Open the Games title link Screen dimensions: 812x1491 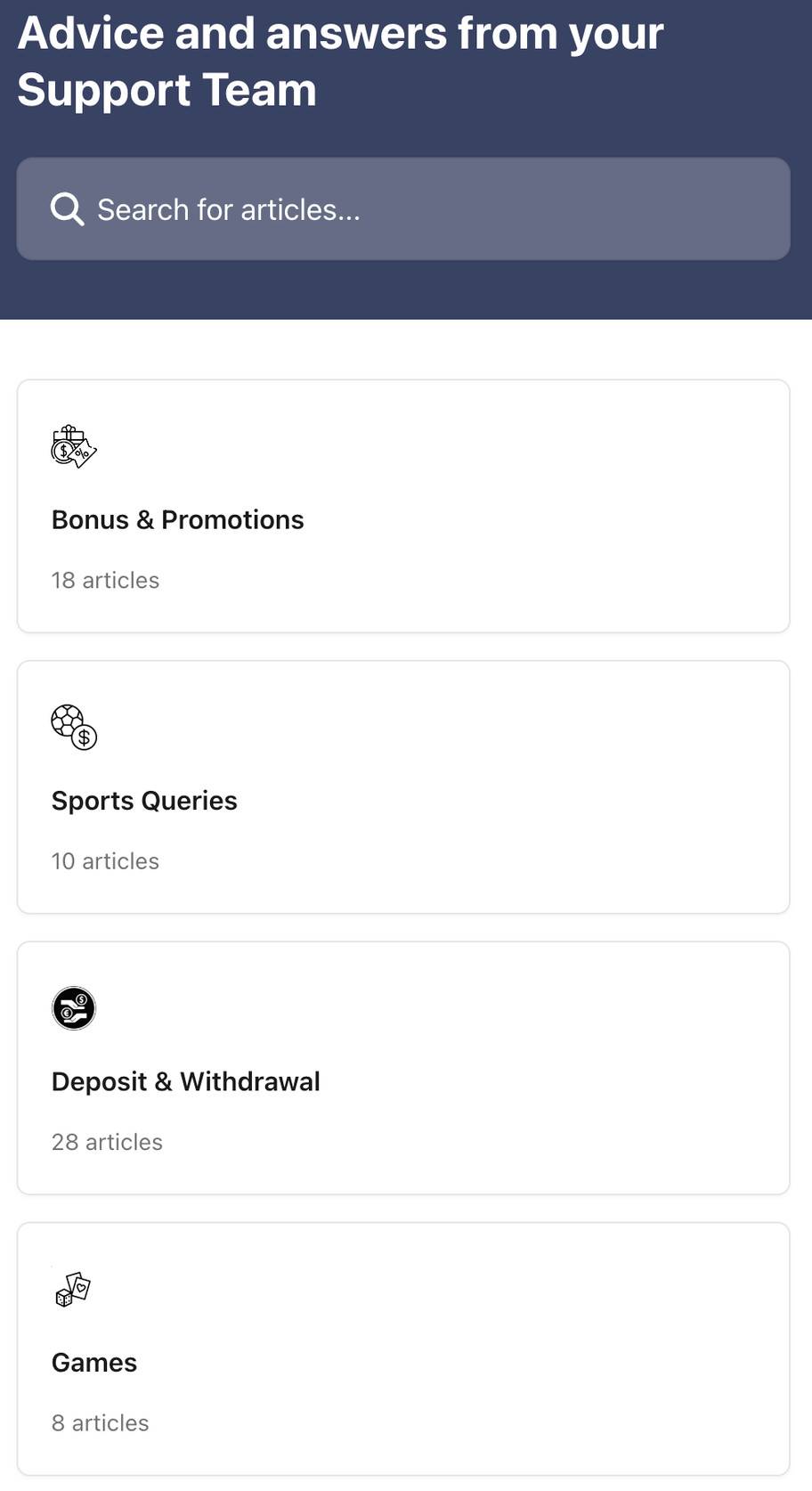point(94,1363)
